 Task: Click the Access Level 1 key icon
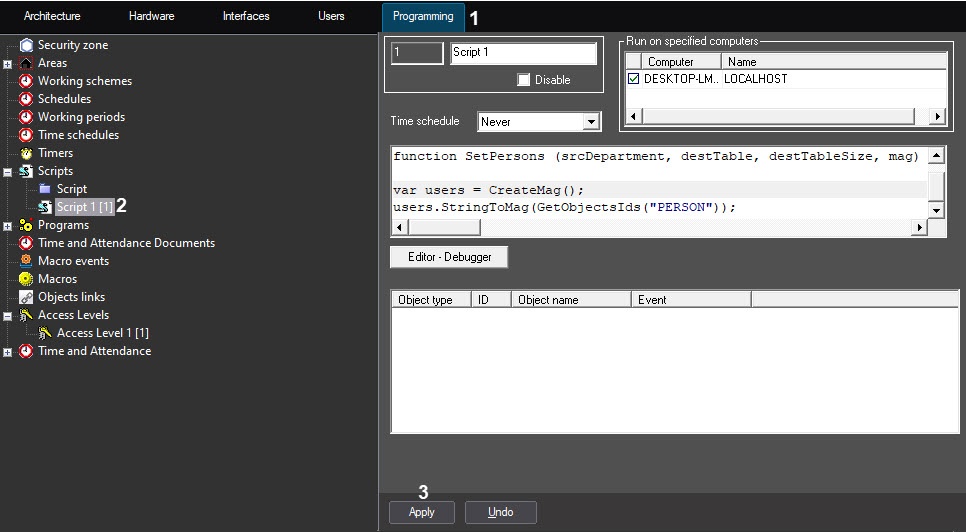[x=45, y=333]
